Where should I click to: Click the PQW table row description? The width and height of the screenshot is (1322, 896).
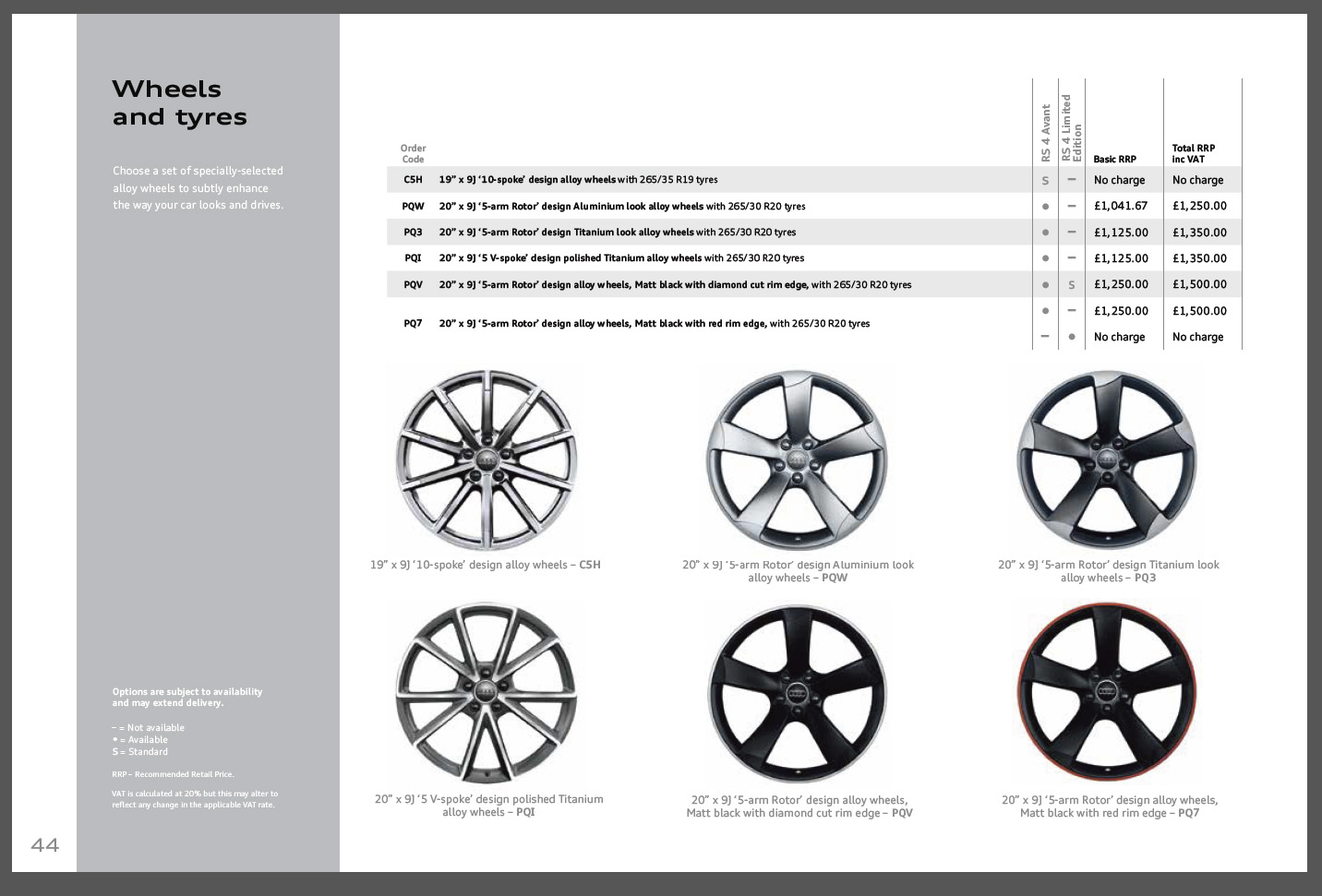tap(621, 207)
